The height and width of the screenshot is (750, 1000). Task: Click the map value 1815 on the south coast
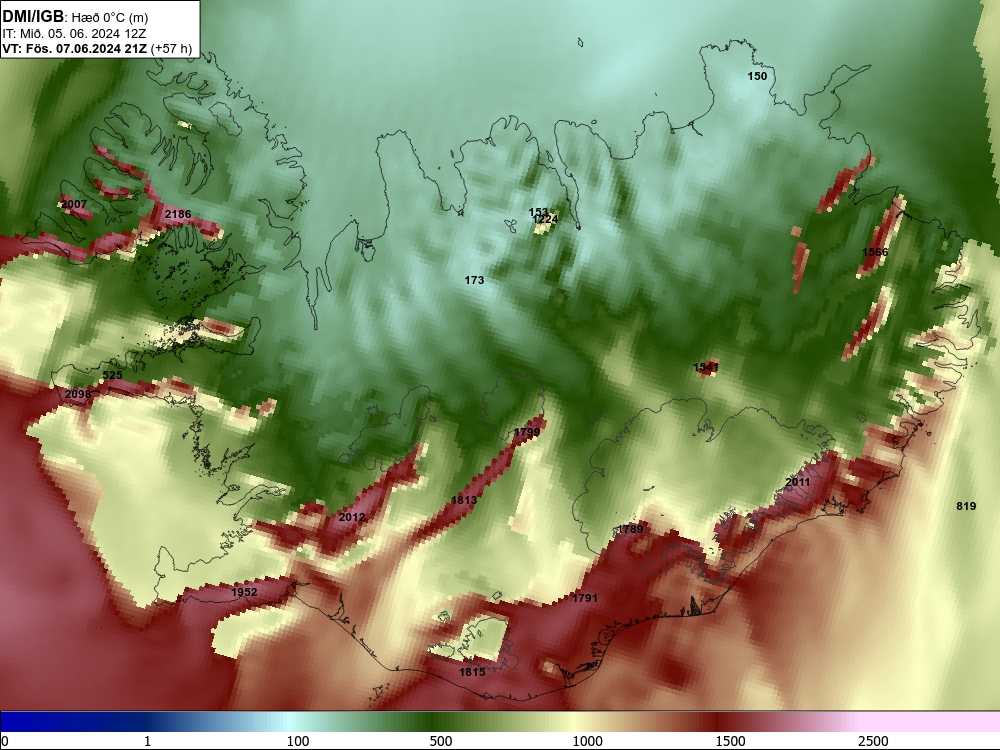472,672
